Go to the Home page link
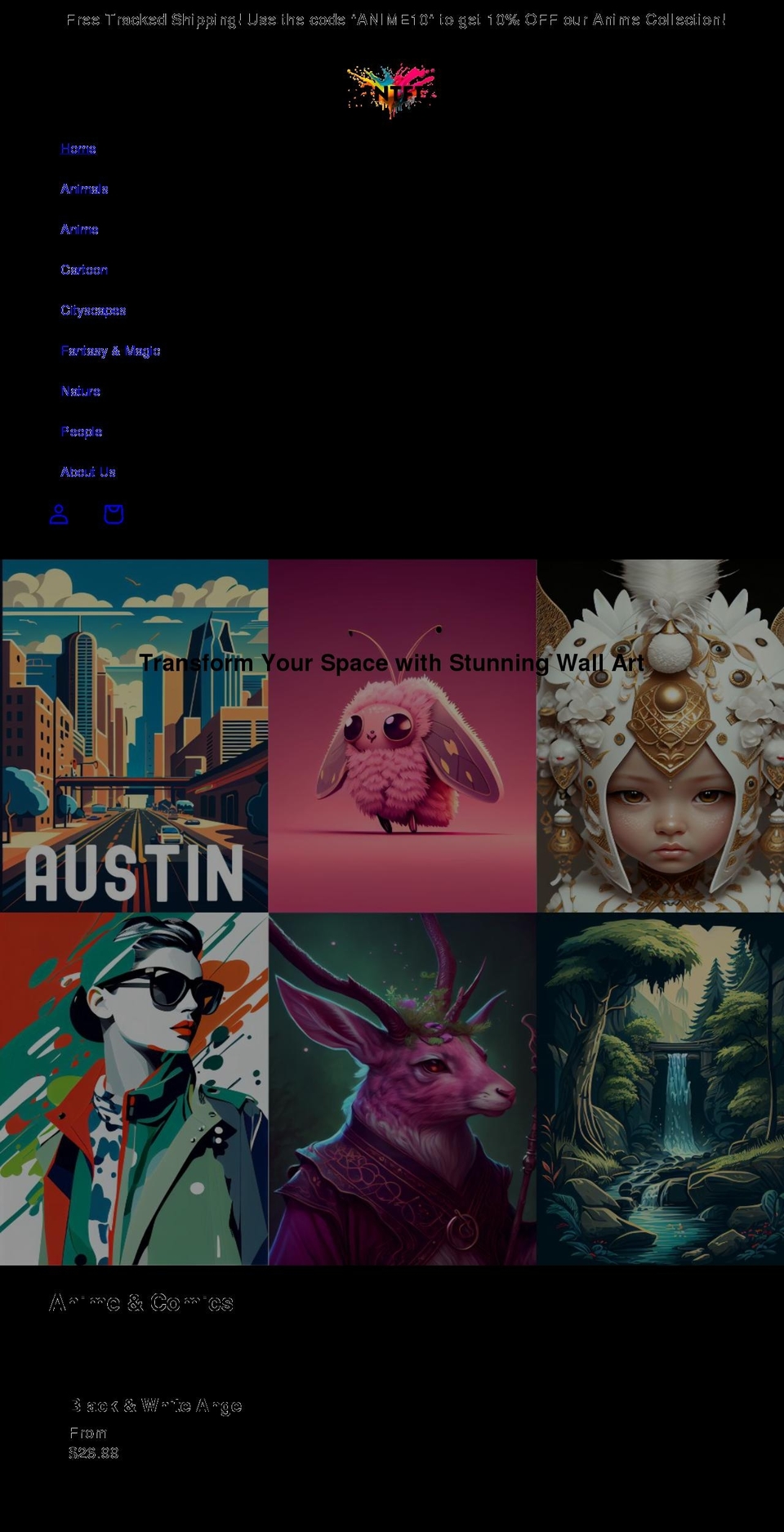The height and width of the screenshot is (1532, 784). (x=78, y=149)
